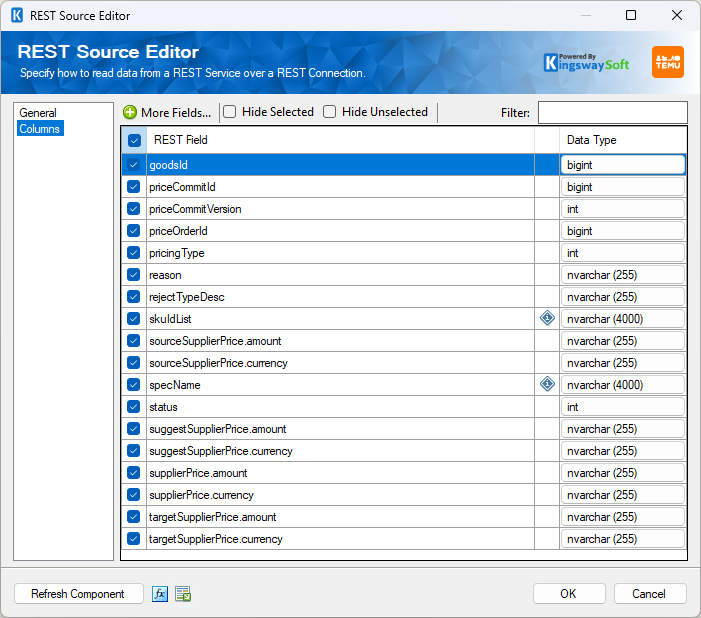Select the skuIdList field name
The image size is (701, 618).
pos(170,318)
